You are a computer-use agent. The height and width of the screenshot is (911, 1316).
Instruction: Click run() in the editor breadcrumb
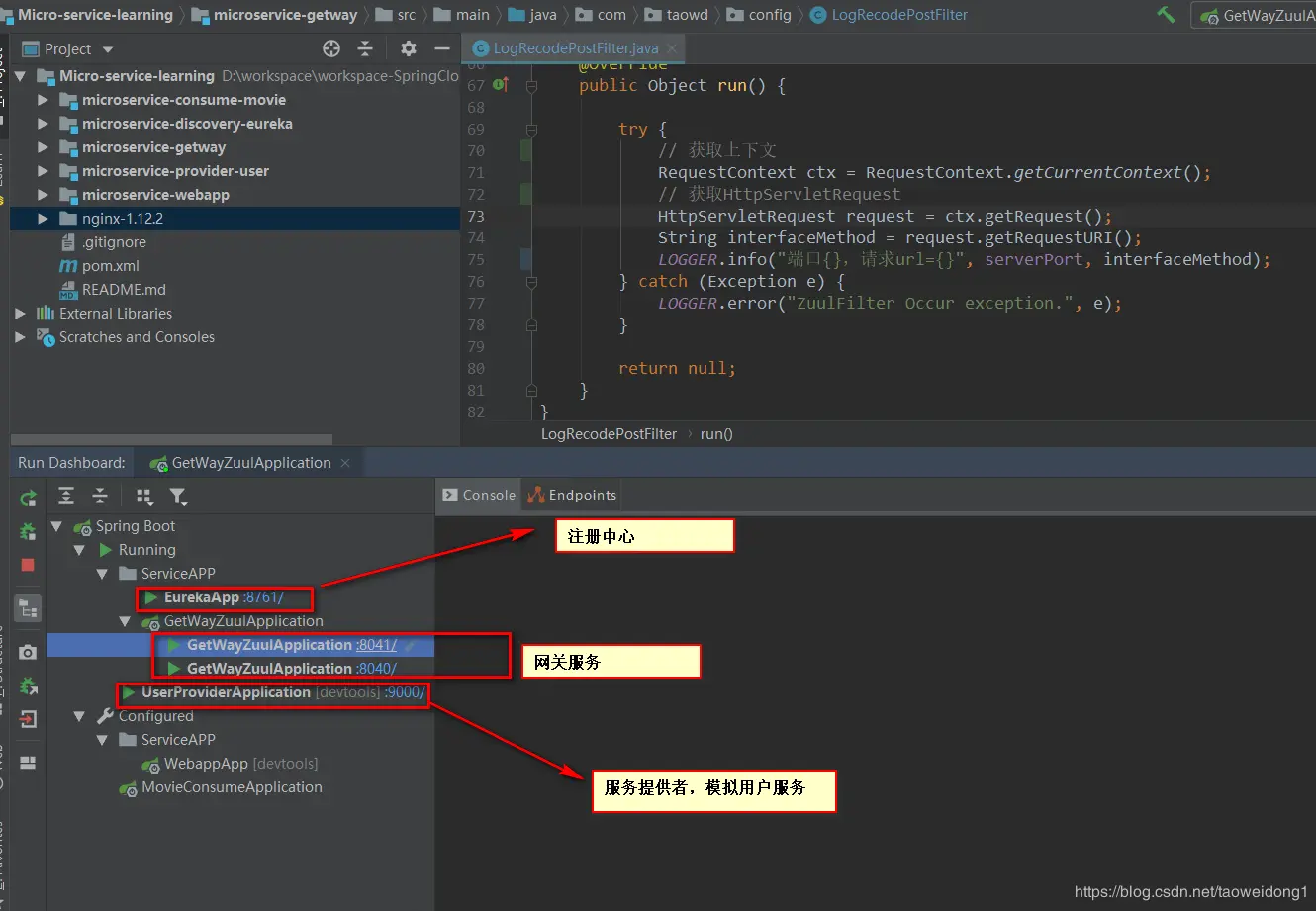pos(716,434)
